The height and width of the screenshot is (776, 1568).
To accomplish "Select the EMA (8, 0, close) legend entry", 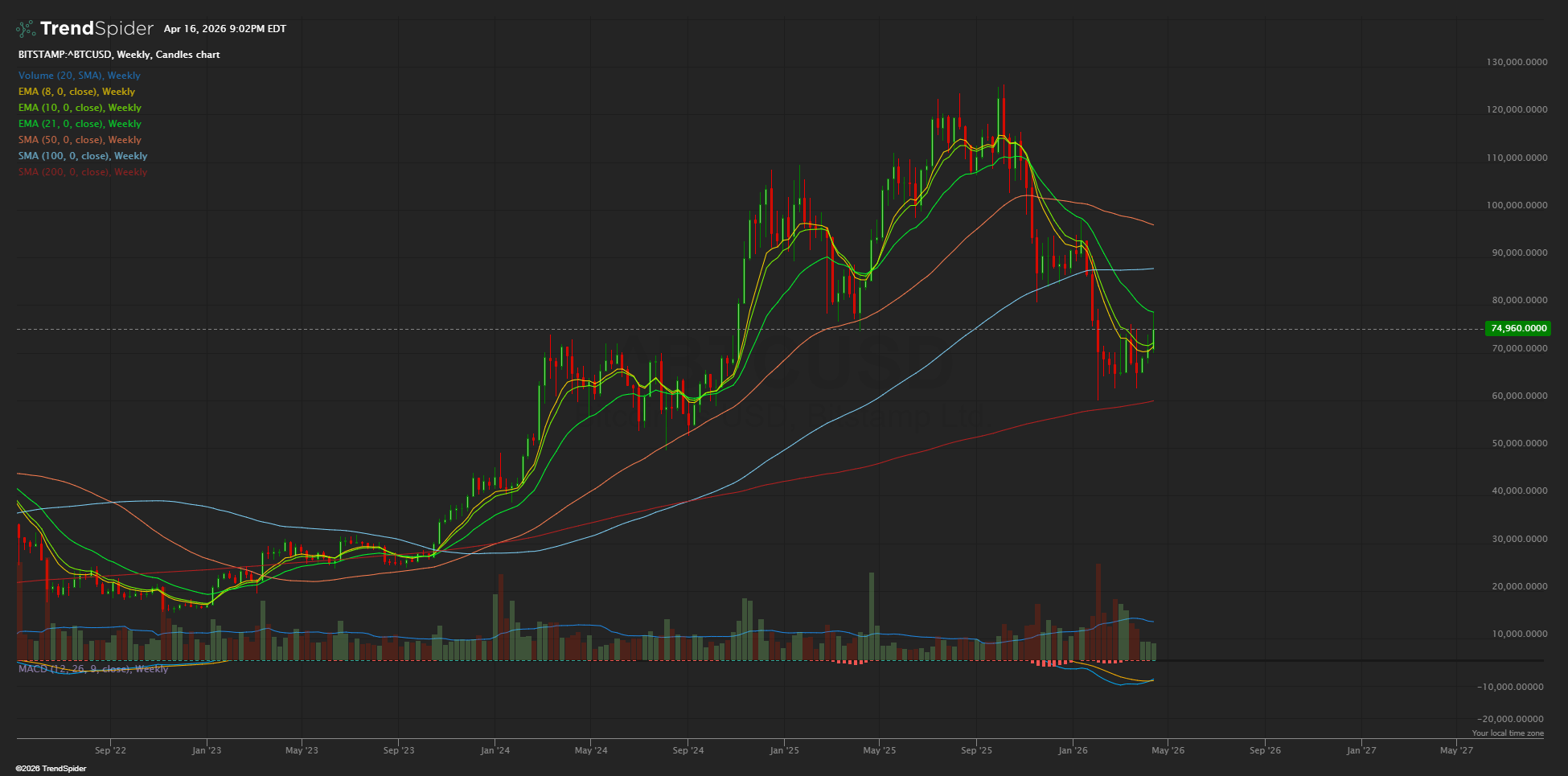I will pyautogui.click(x=76, y=92).
